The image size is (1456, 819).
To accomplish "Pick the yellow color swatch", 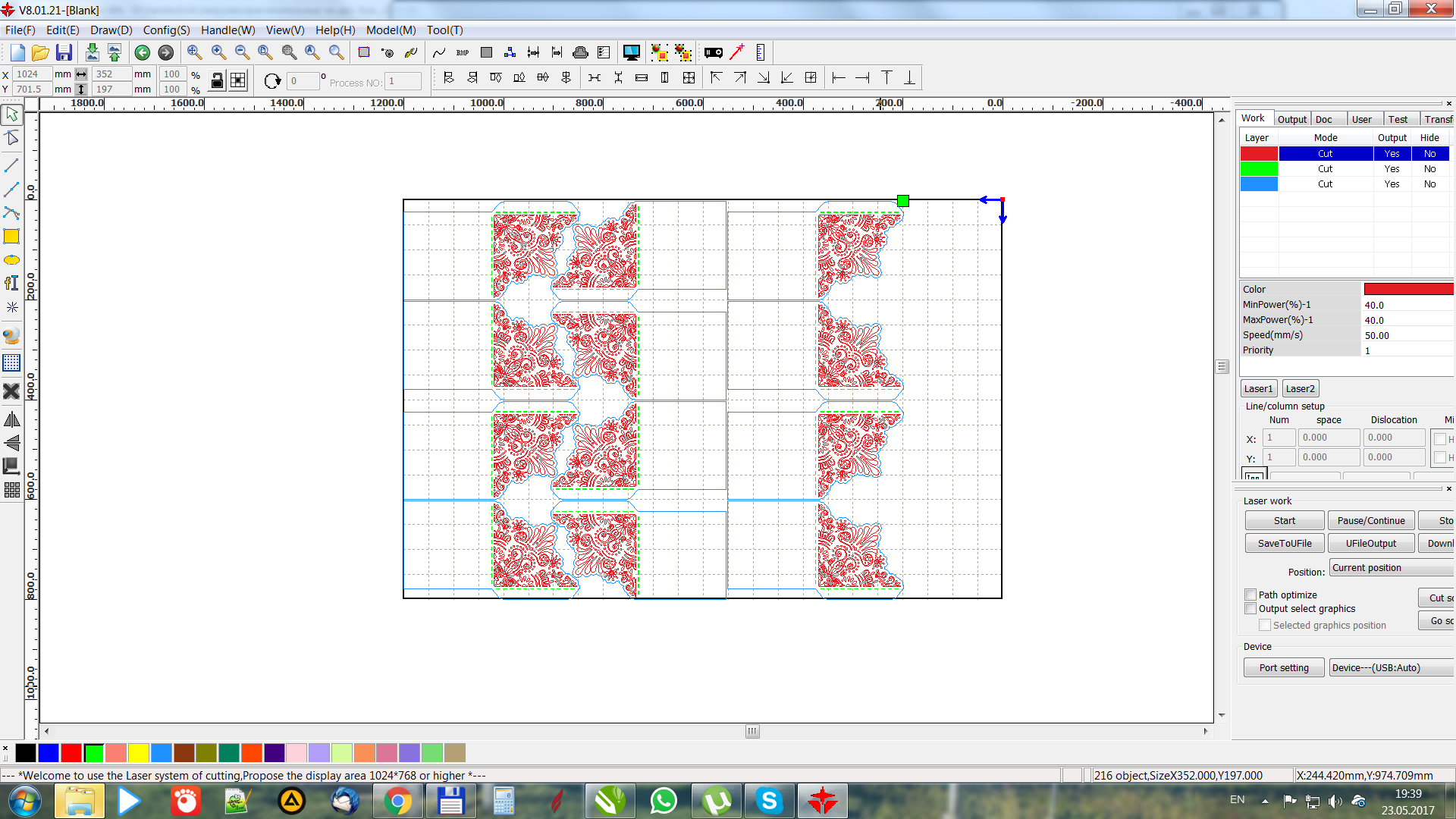I will 138,752.
